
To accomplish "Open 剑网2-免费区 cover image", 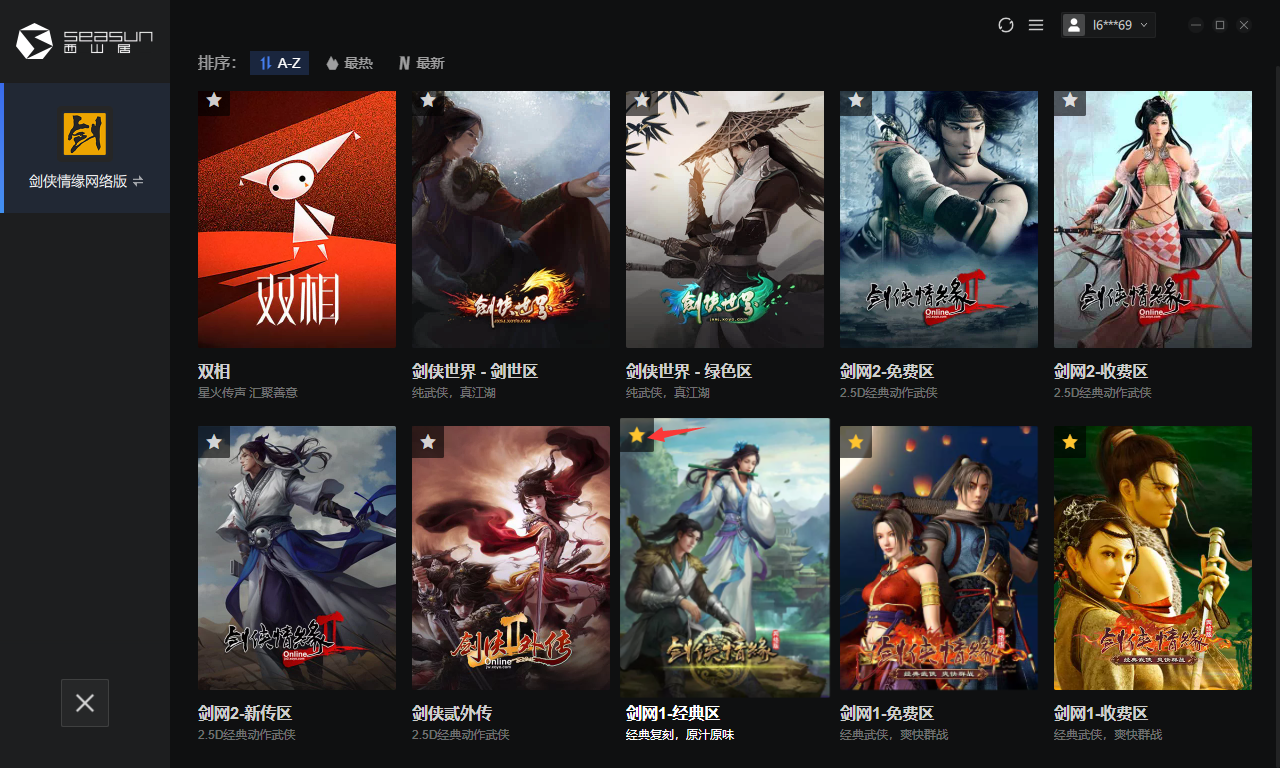I will [939, 219].
